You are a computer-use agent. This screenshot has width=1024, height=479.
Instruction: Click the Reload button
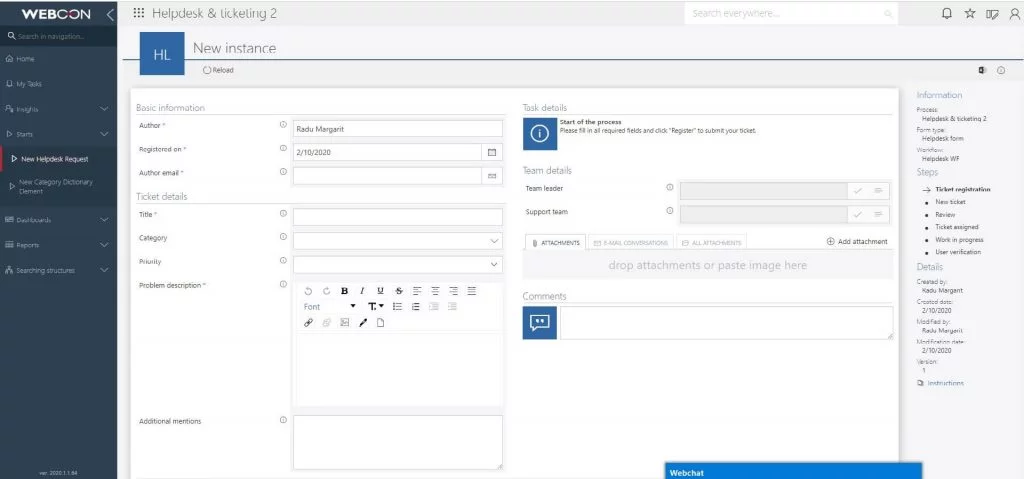218,70
